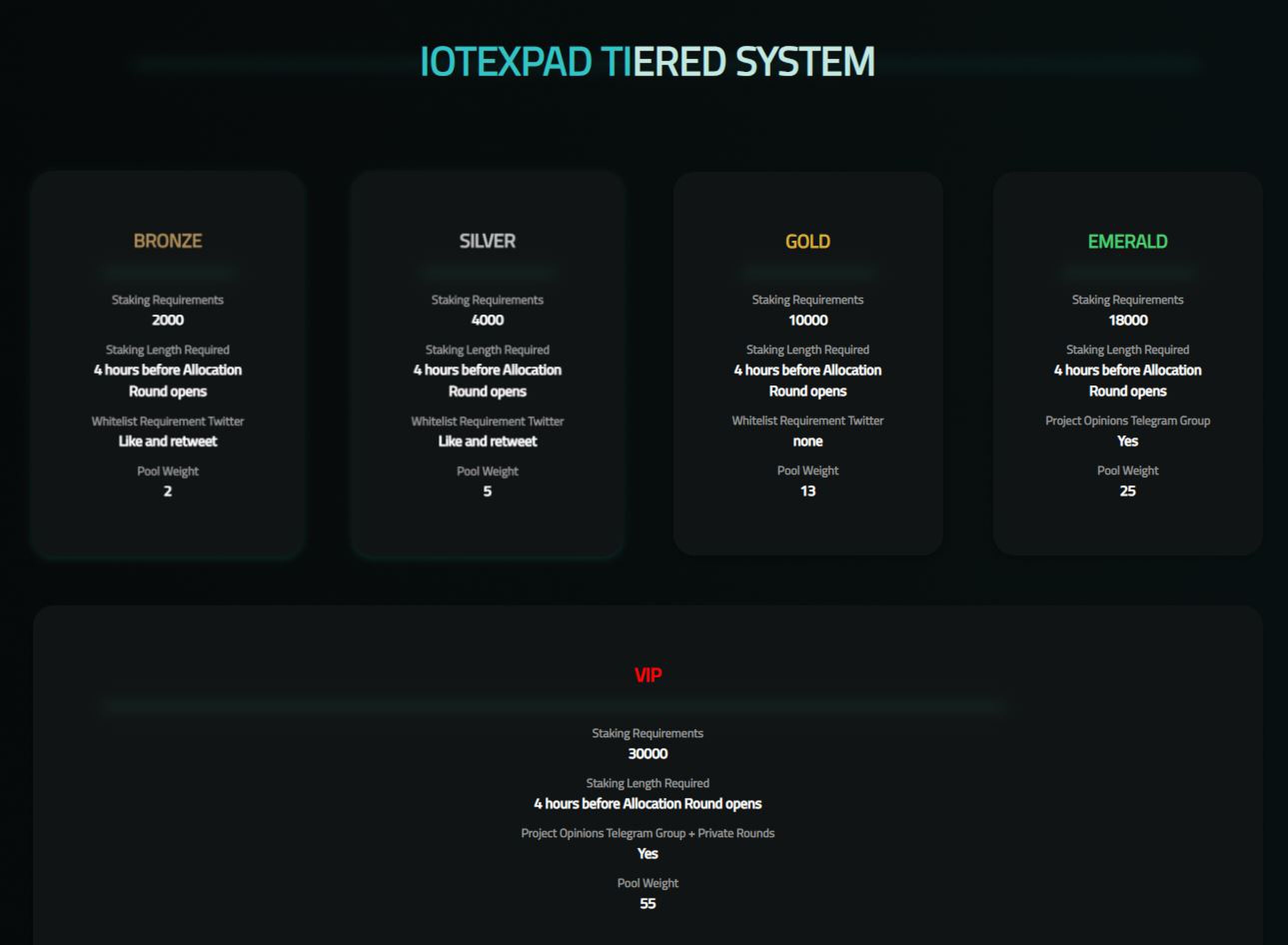Image resolution: width=1288 pixels, height=945 pixels.
Task: Click Bronze pool weight value 2
Action: coord(168,491)
